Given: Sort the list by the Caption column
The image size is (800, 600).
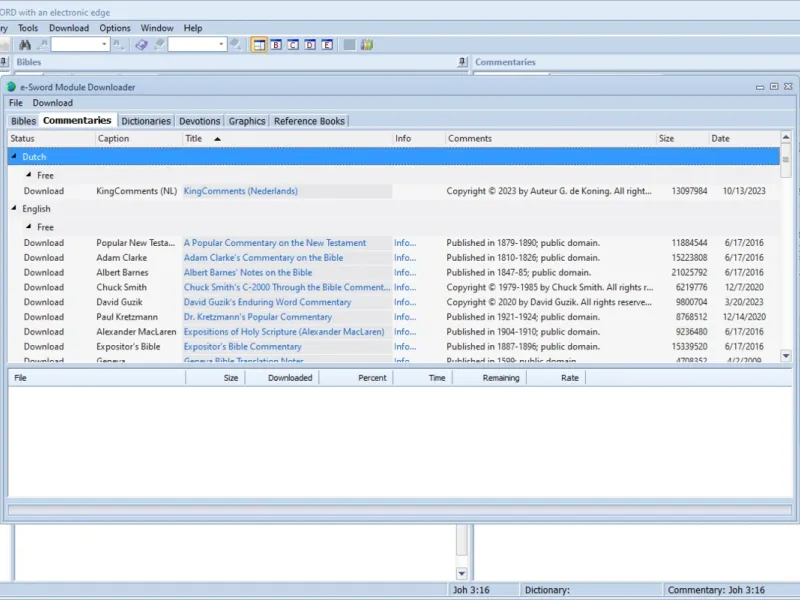Looking at the screenshot, I should (139, 138).
